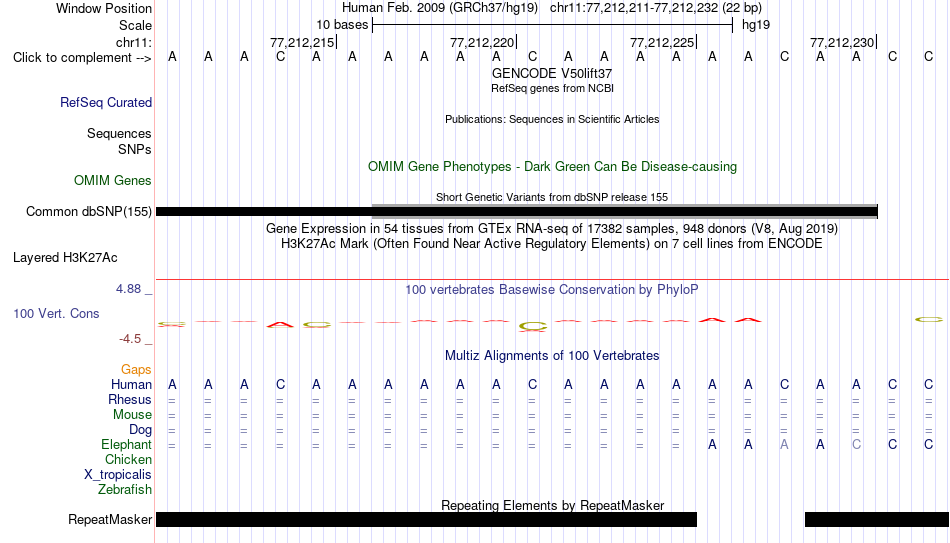Image resolution: width=950 pixels, height=543 pixels.
Task: Click the SNPs track label
Action: (x=135, y=149)
